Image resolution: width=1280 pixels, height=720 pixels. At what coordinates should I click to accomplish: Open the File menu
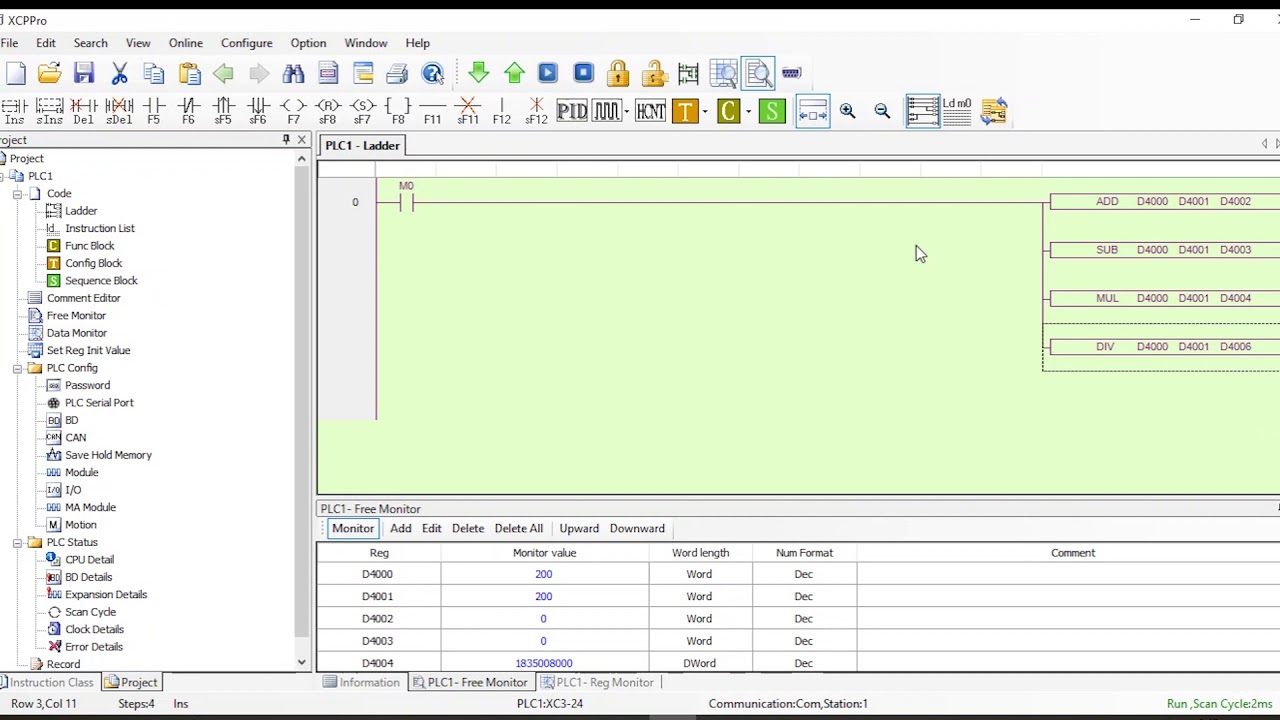click(9, 43)
